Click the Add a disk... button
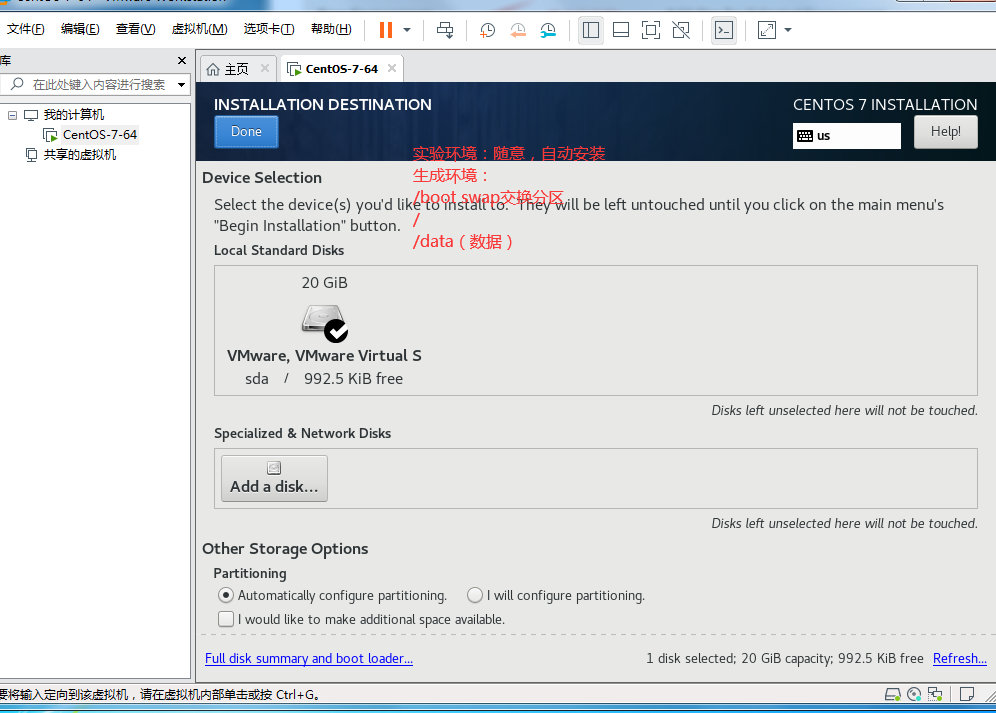 point(274,479)
